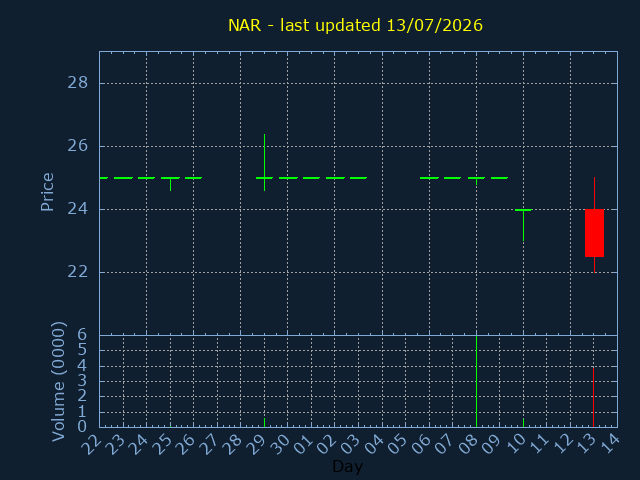Screen dimensions: 640x480
Task: Click the Price axis label
Action: coord(47,192)
